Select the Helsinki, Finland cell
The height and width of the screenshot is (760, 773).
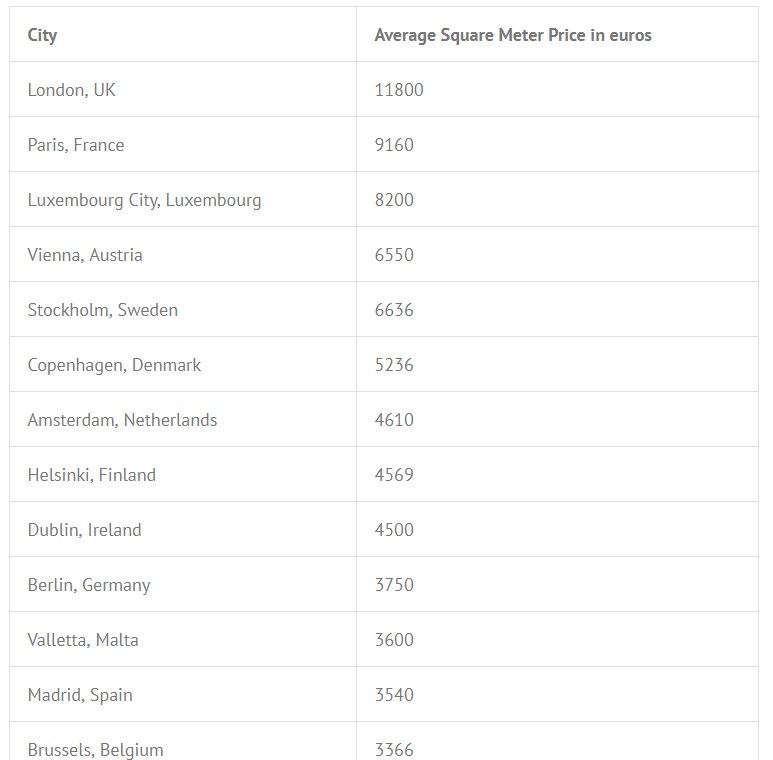tap(92, 475)
